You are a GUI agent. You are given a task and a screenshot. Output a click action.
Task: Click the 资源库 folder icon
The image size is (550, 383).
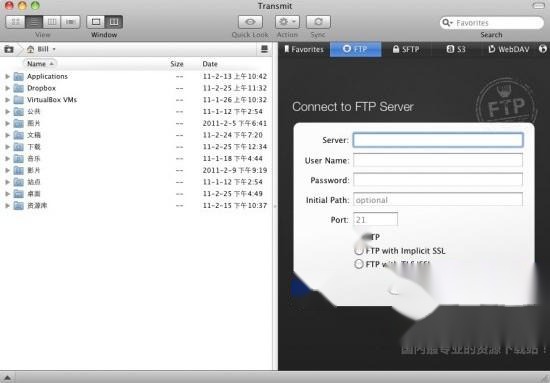pos(19,205)
